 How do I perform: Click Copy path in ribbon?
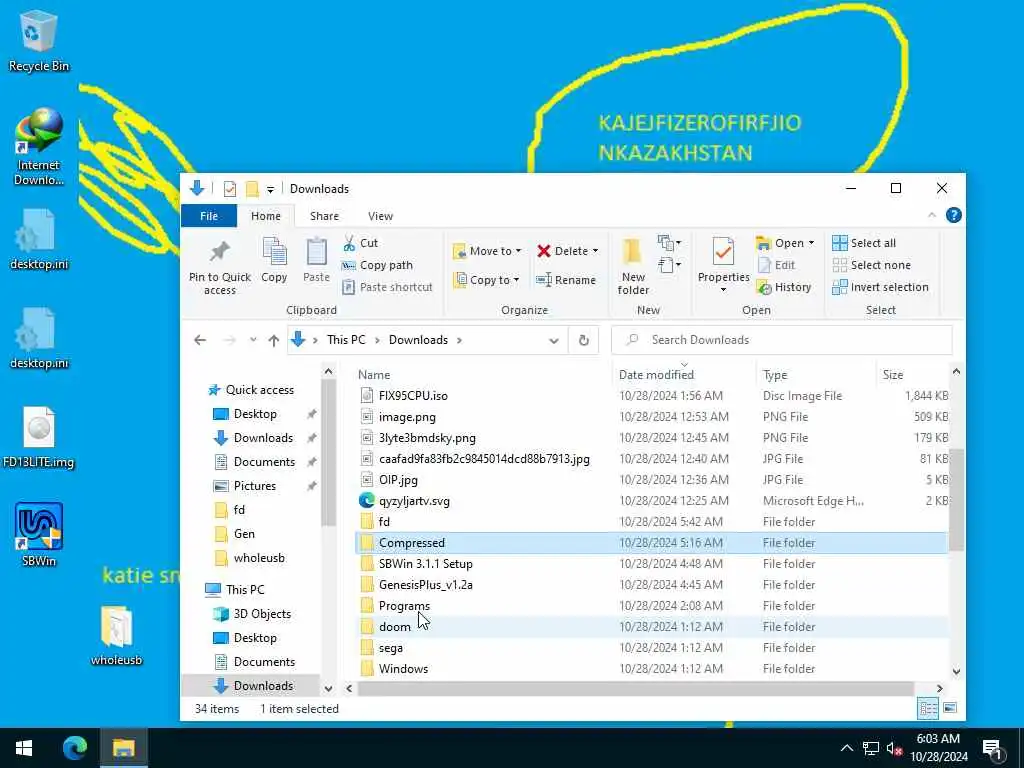pos(377,265)
